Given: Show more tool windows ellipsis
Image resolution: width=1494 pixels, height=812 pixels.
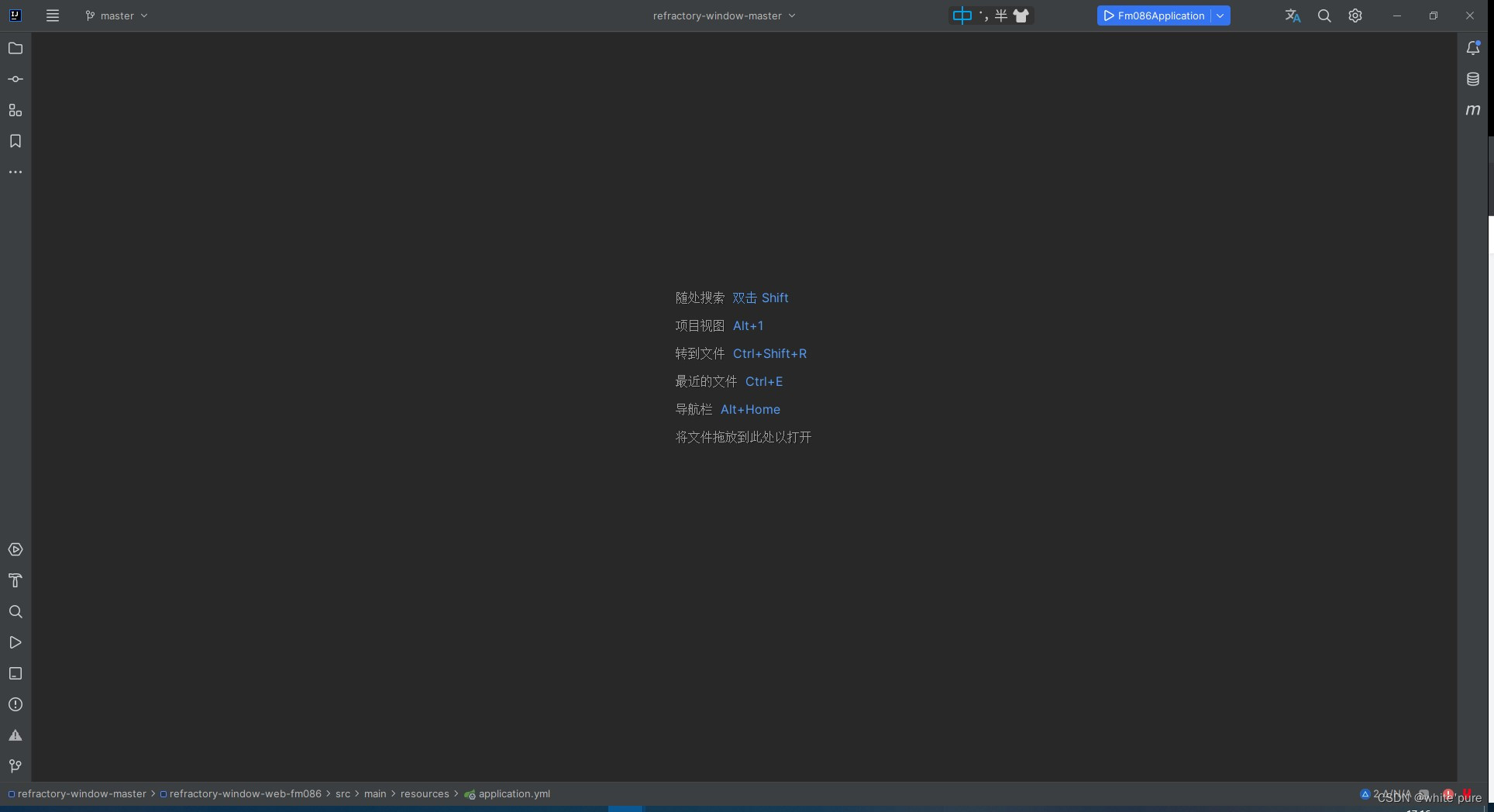Looking at the screenshot, I should click(15, 172).
